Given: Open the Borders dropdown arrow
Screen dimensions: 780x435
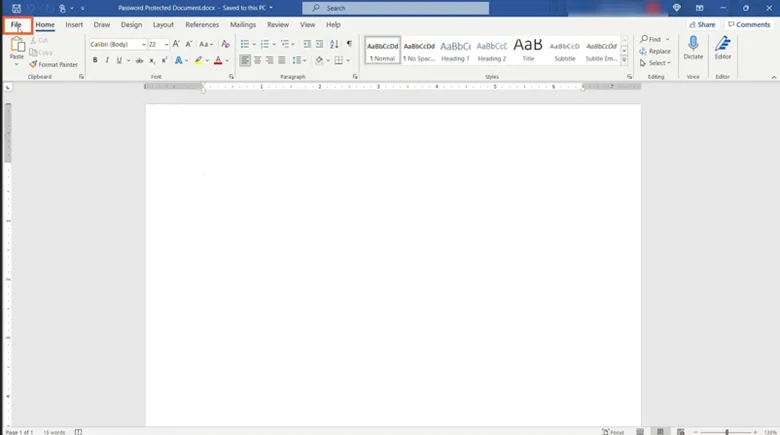Looking at the screenshot, I should pos(348,61).
